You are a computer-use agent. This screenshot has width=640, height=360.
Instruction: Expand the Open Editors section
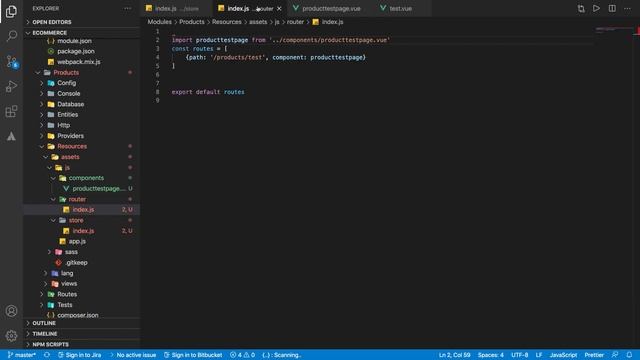[82, 22]
